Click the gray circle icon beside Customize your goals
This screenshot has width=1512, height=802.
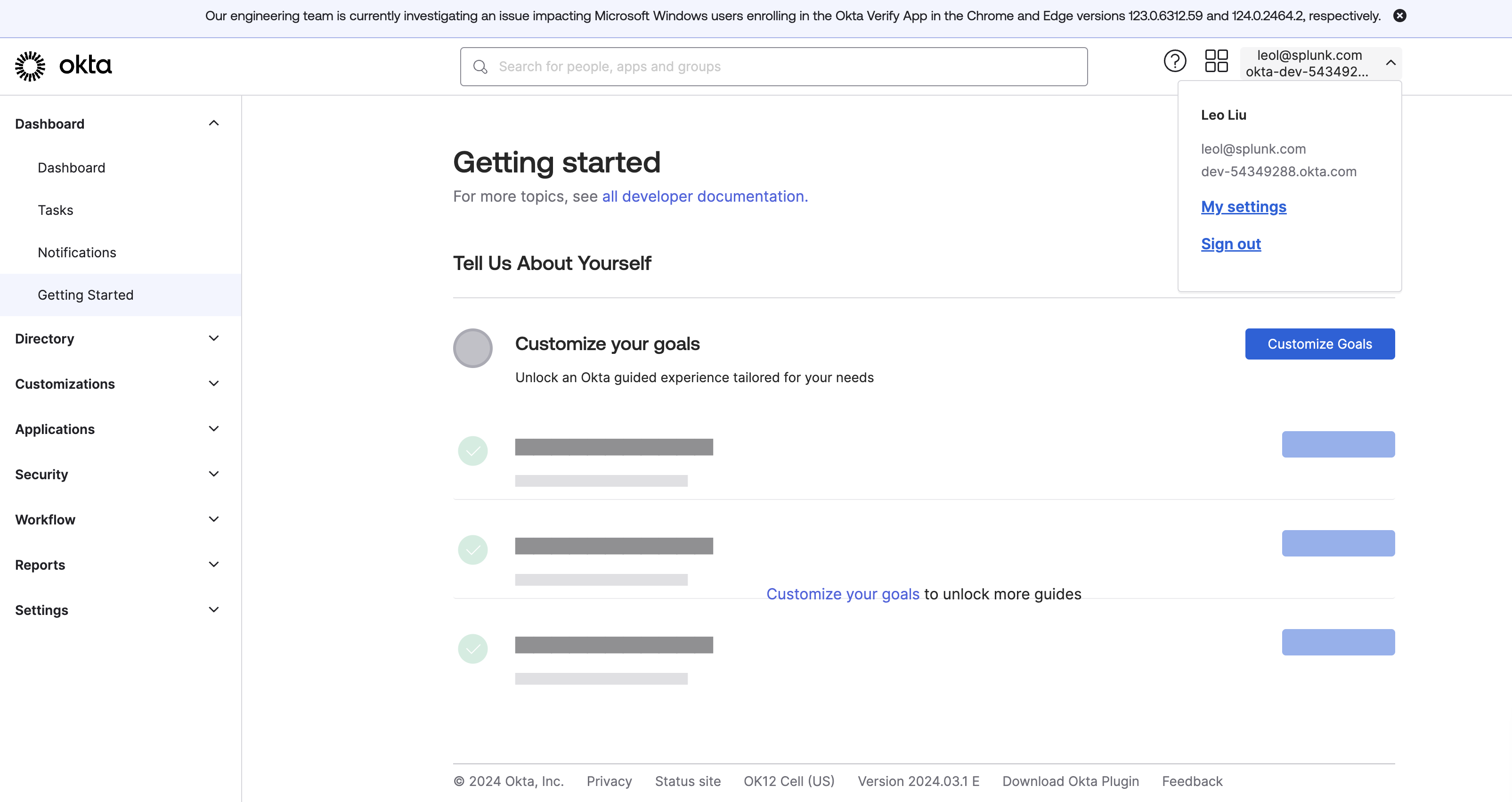click(x=472, y=348)
